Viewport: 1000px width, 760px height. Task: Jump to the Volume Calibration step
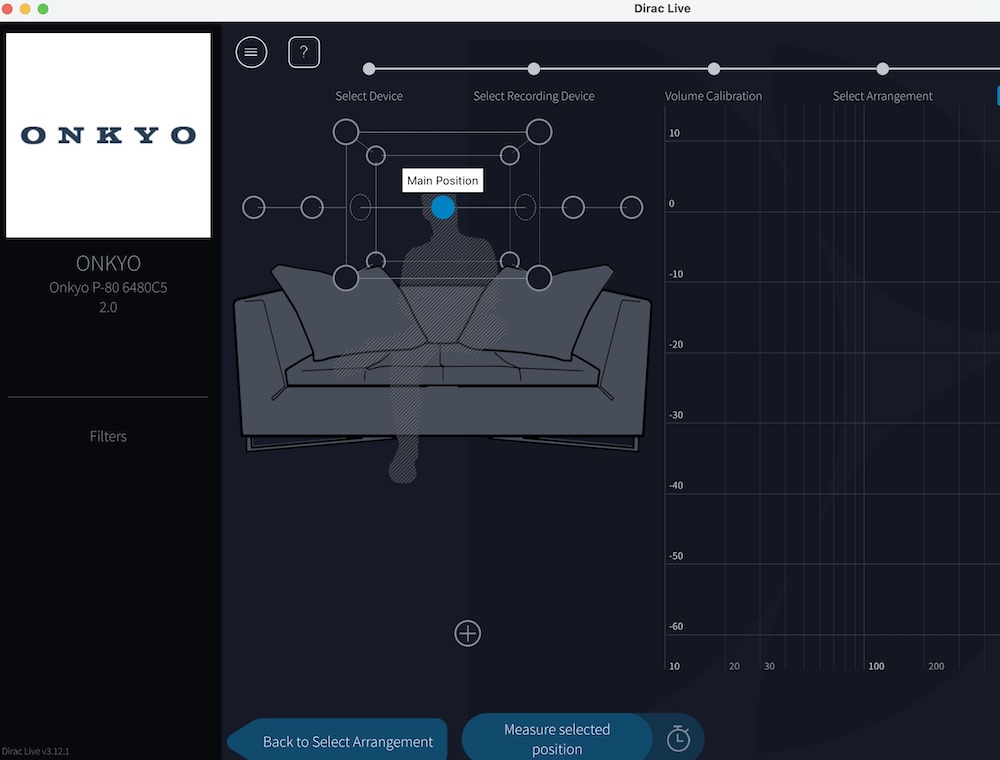point(713,69)
